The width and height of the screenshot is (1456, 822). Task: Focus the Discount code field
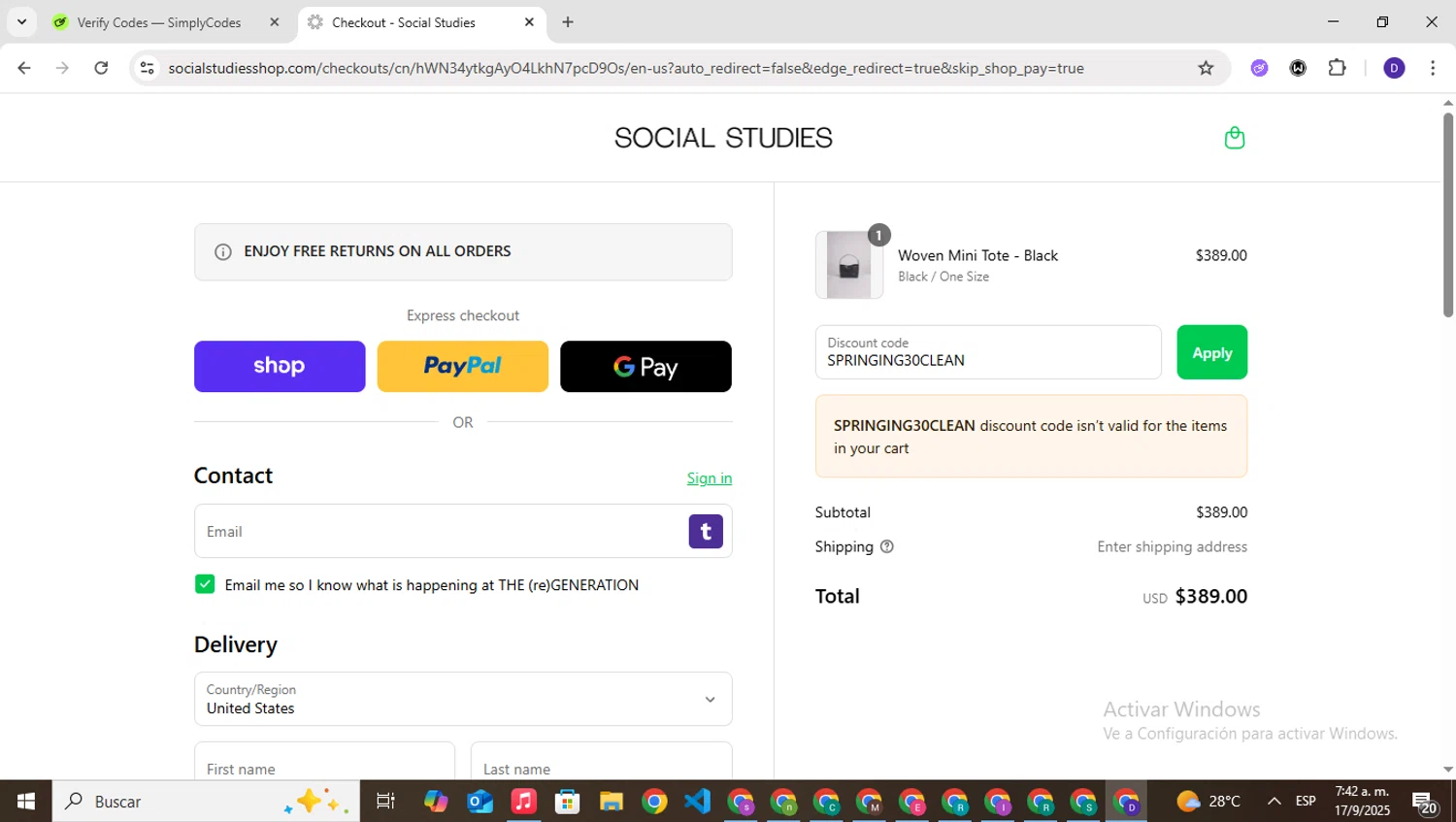click(988, 352)
